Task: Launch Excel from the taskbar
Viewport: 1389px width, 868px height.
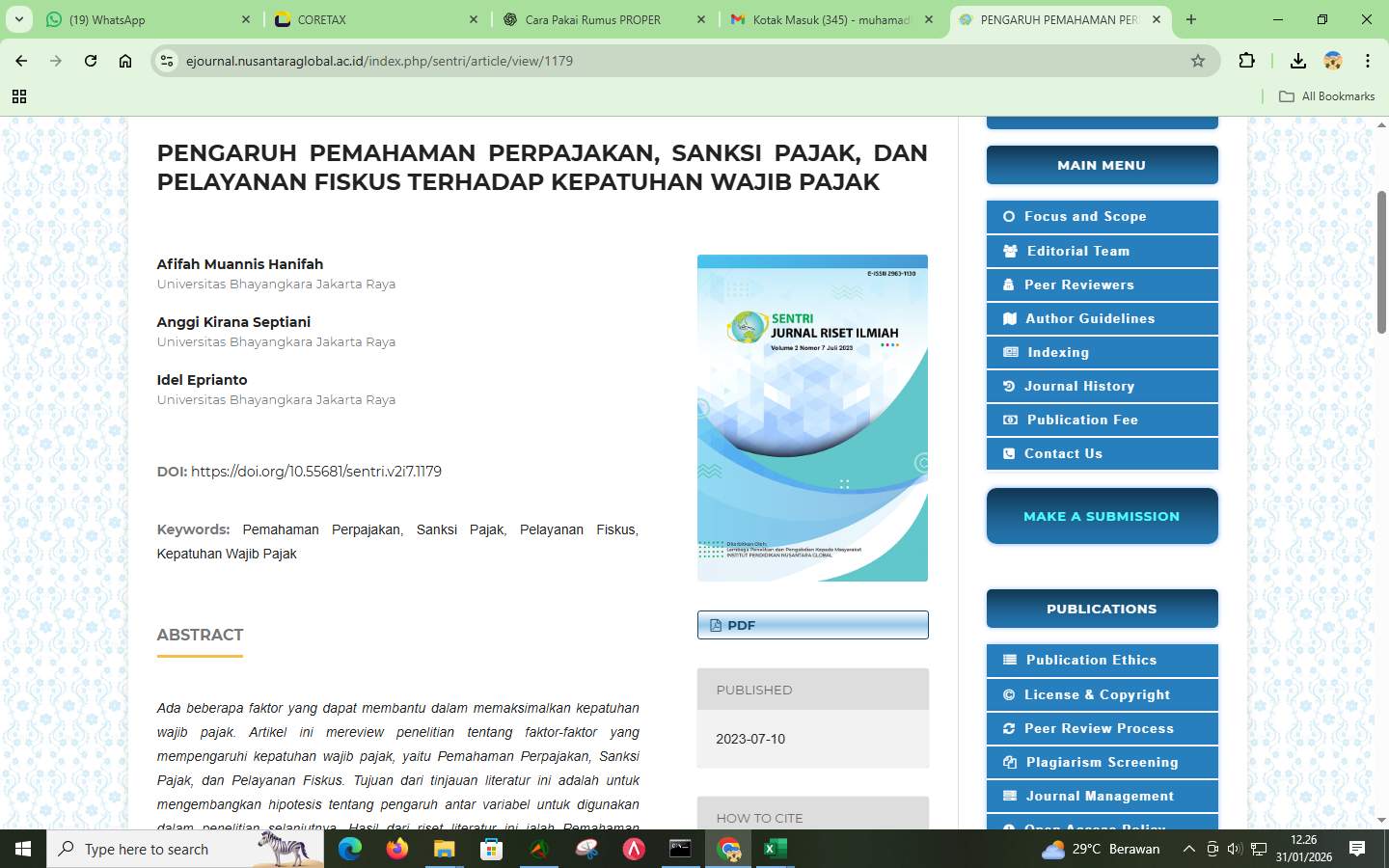Action: click(774, 850)
